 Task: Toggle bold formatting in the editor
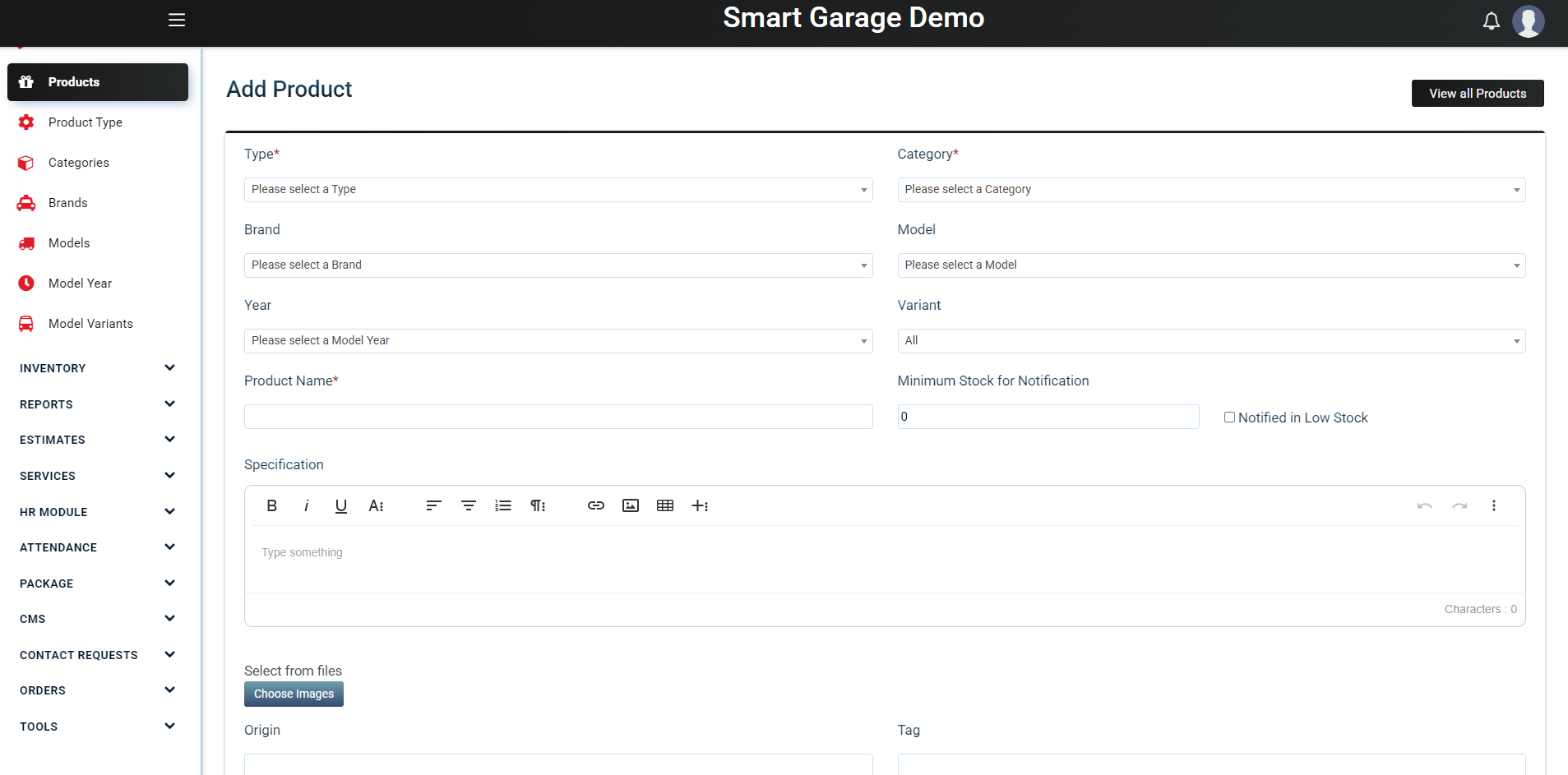[x=271, y=505]
